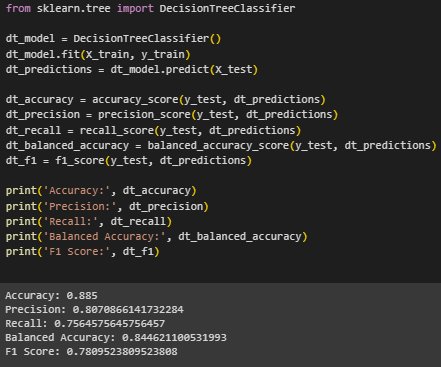Click the Precision output value 0.807
The height and width of the screenshot is (367, 441).
[x=128, y=310]
